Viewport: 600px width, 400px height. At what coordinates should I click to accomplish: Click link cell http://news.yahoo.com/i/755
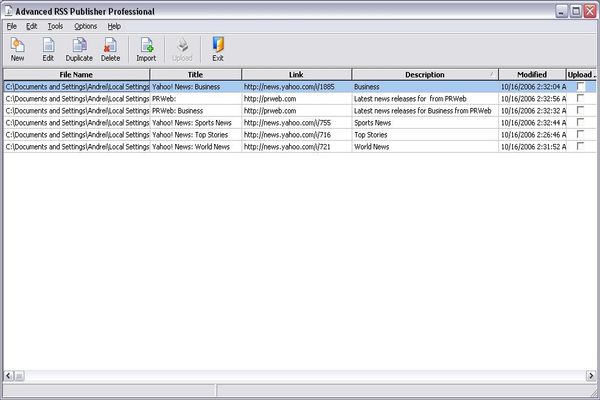pos(297,122)
